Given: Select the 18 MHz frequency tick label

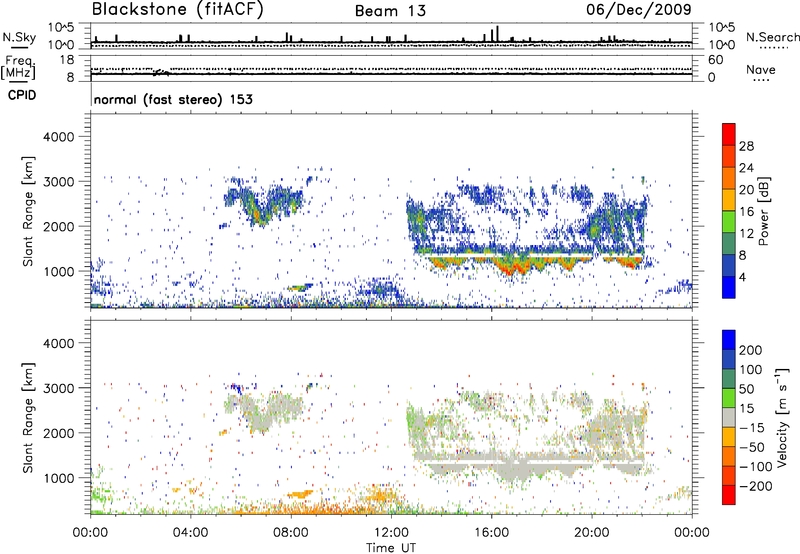Looking at the screenshot, I should click(x=67, y=60).
